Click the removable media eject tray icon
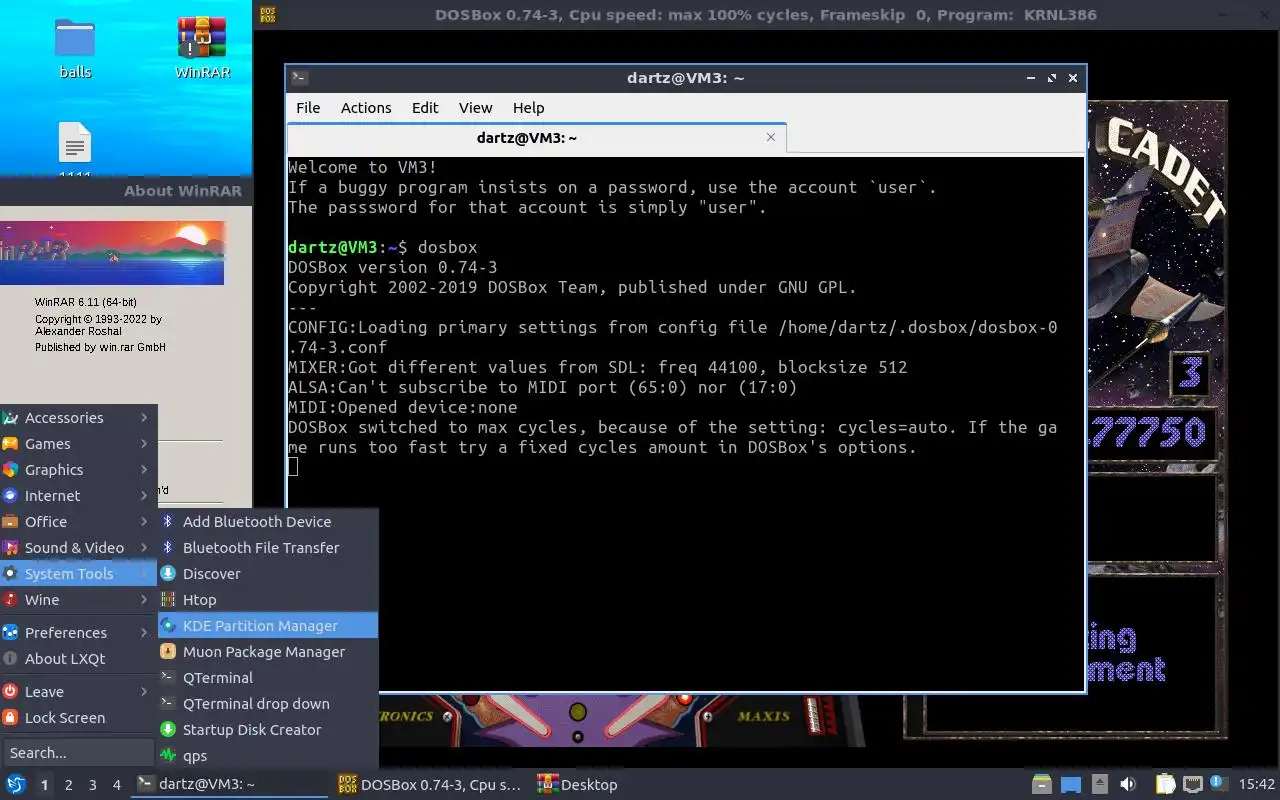This screenshot has height=800, width=1280. [x=1099, y=785]
